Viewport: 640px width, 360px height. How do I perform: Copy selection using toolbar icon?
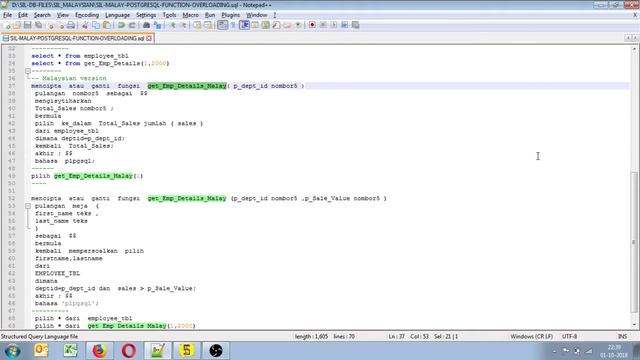(x=96, y=25)
